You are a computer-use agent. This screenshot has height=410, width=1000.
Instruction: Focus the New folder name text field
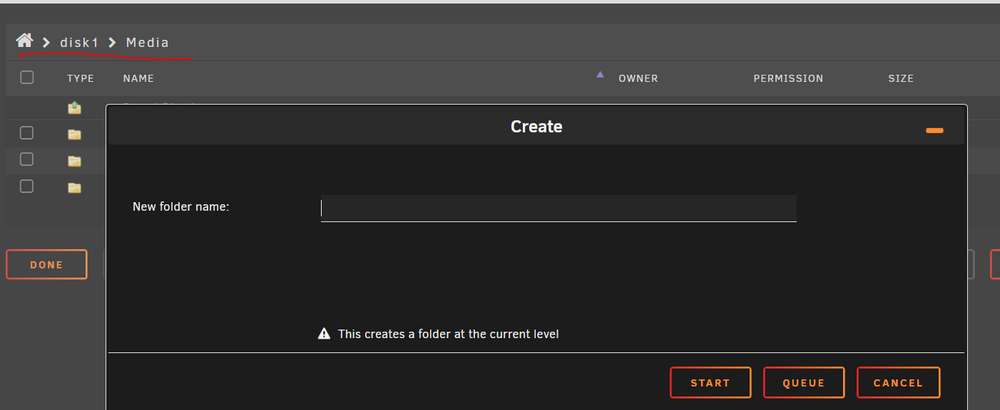coord(559,208)
